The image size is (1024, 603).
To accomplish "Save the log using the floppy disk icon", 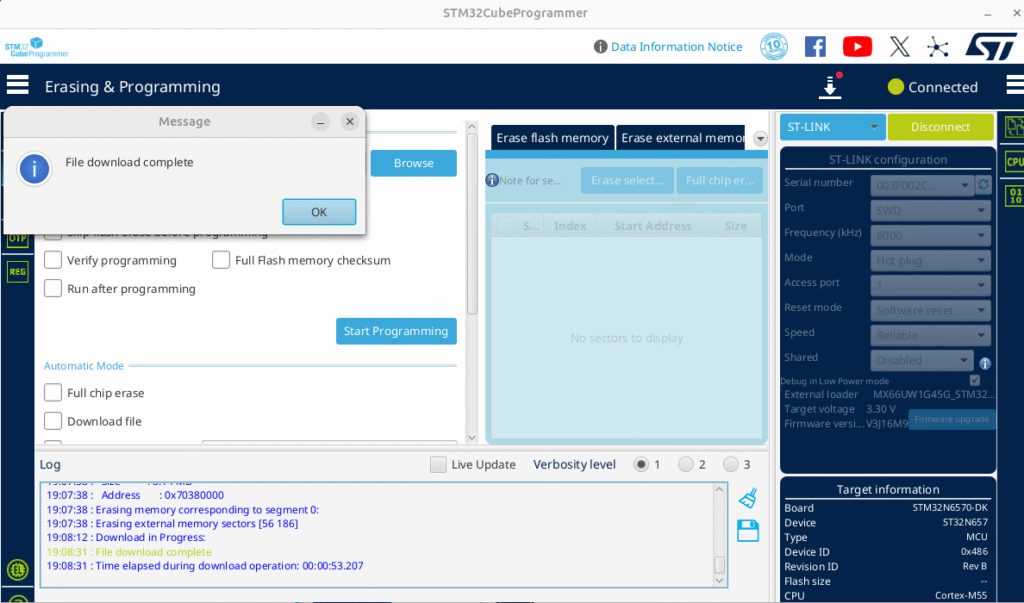I will coord(747,530).
